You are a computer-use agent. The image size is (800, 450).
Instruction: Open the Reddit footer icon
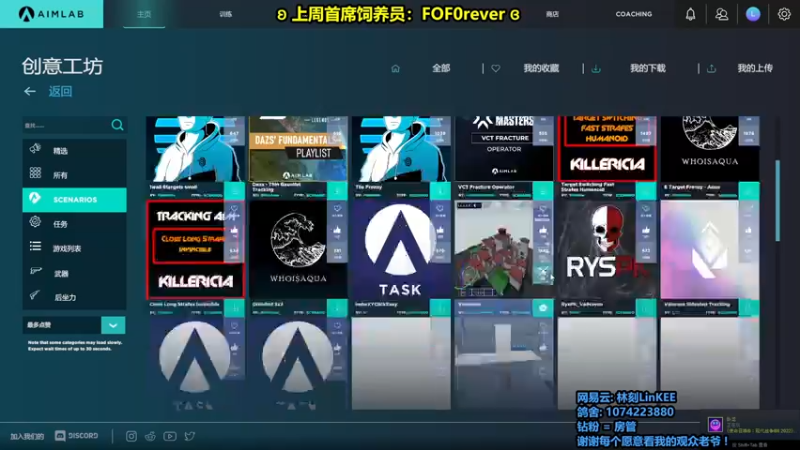point(150,436)
